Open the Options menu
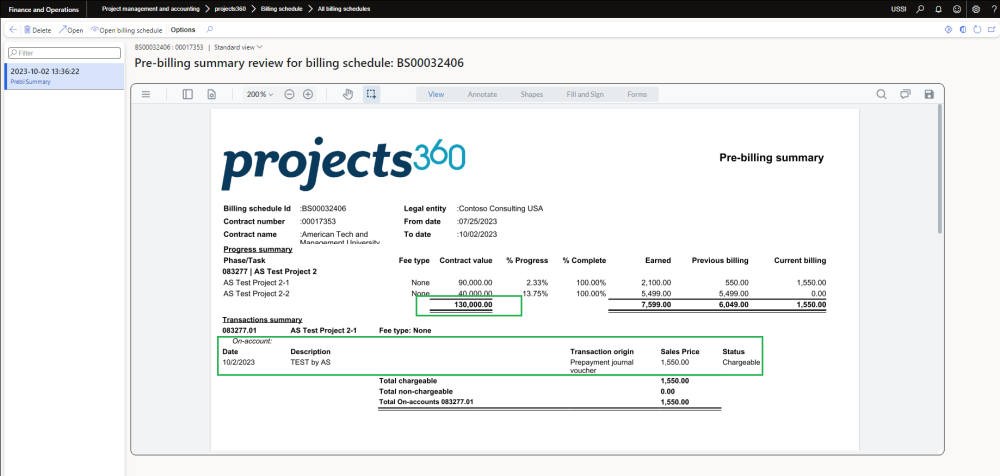Viewport: 1000px width, 476px height. [183, 30]
